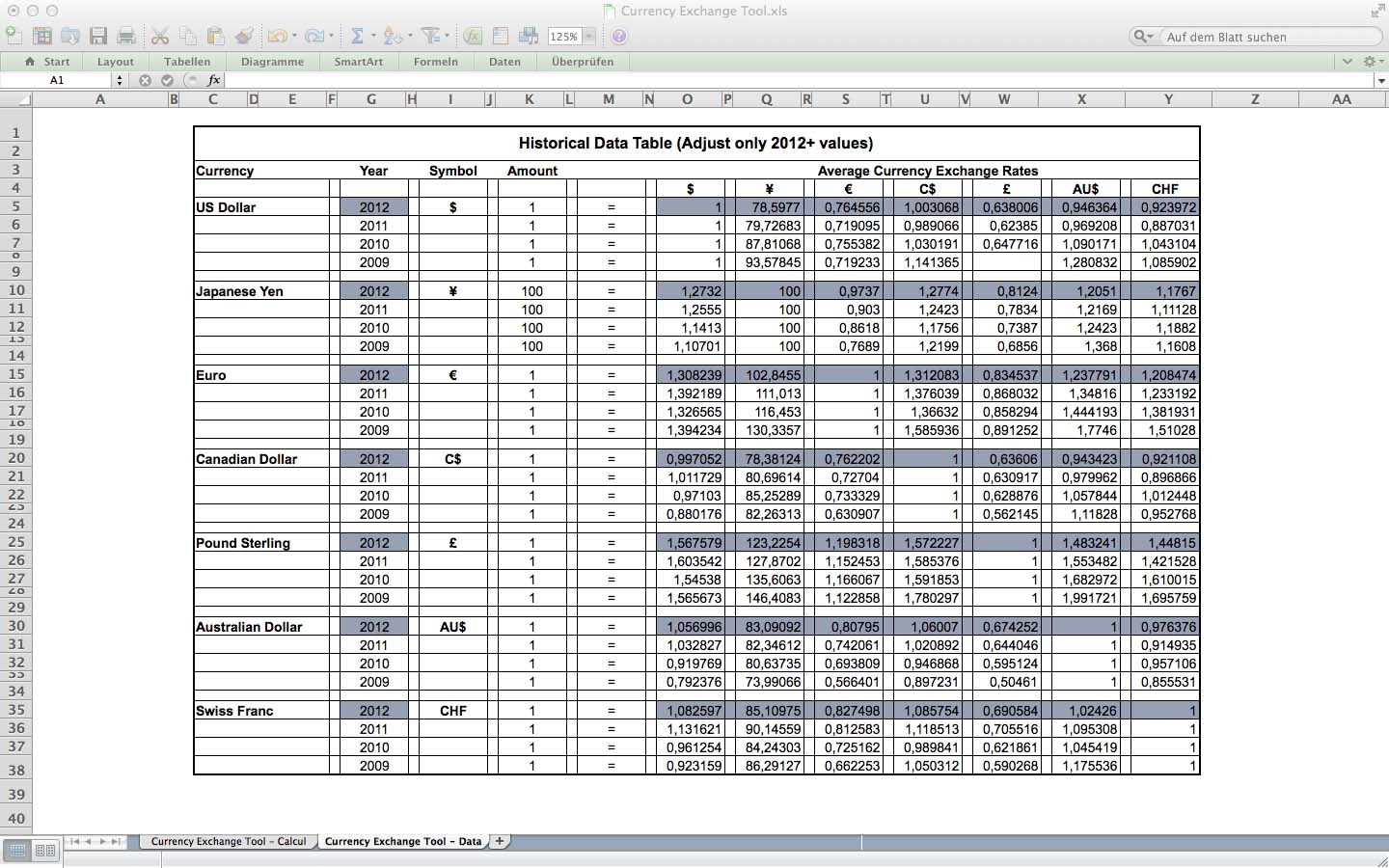Screen dimensions: 1389x868
Task: Click the 'Auf dem Blatt suchen' search field
Action: [1271, 37]
